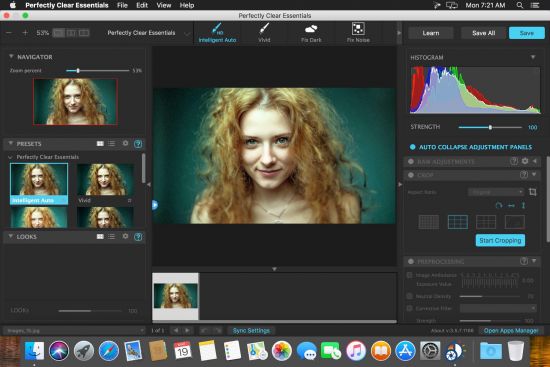Toggle the Crop panel on/off dot
Image resolution: width=550 pixels, height=367 pixels.
pos(411,175)
